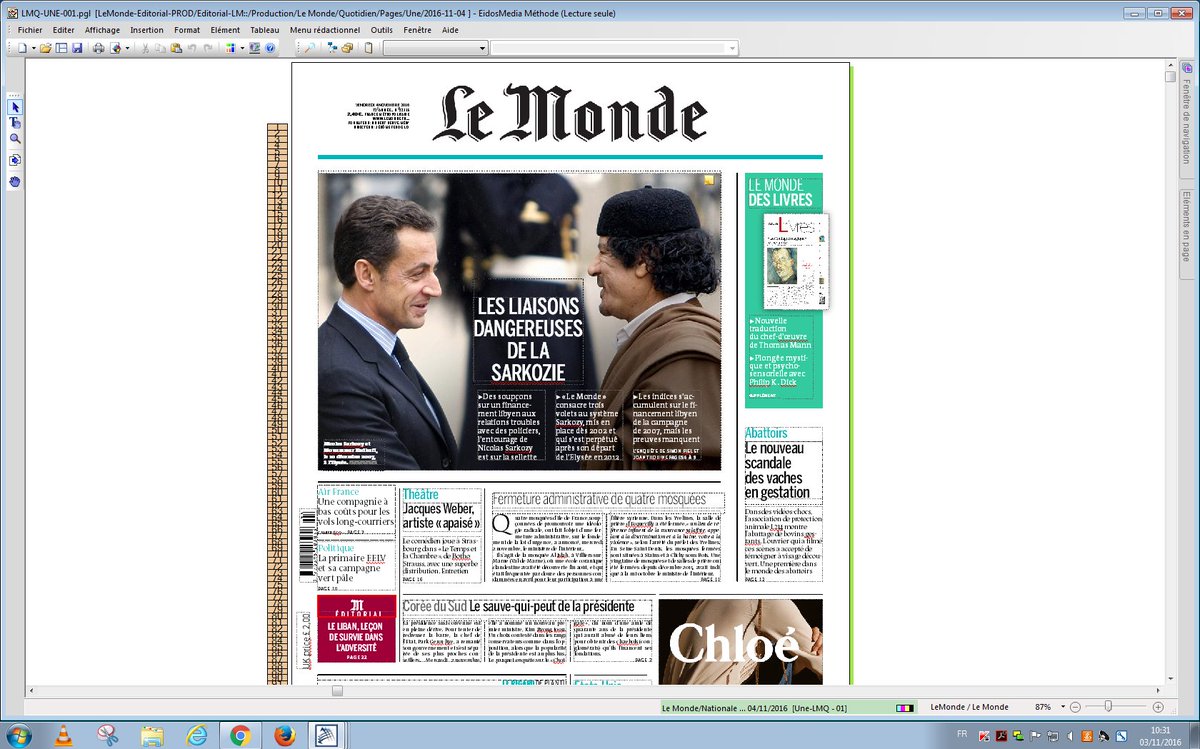Open the Affichage menu
The width and height of the screenshot is (1200, 749).
(102, 30)
